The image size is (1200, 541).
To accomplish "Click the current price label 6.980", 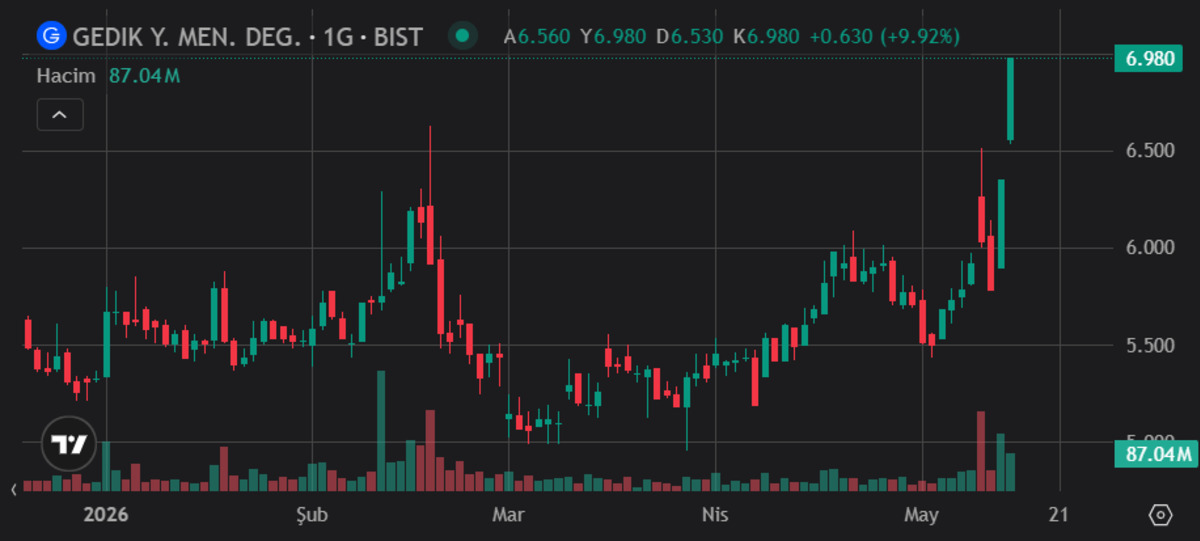I will (1150, 59).
